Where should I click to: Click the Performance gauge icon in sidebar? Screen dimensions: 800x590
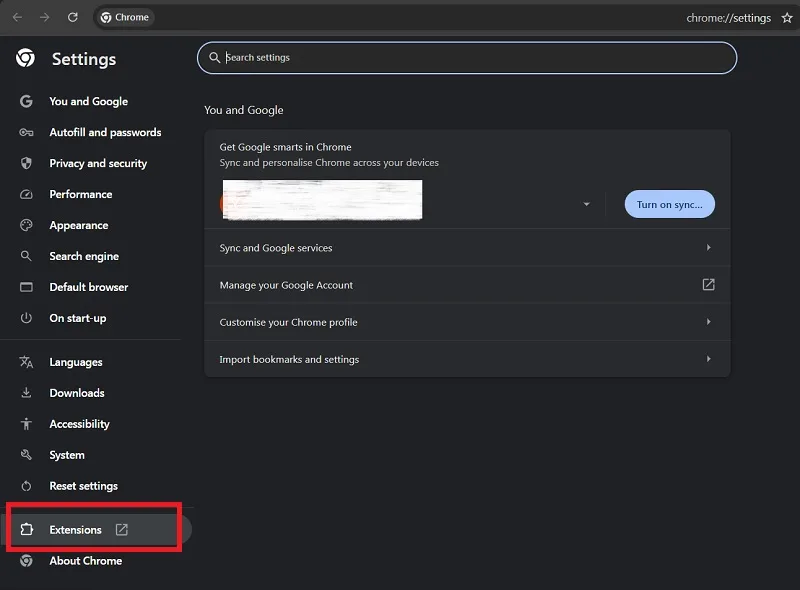click(26, 194)
